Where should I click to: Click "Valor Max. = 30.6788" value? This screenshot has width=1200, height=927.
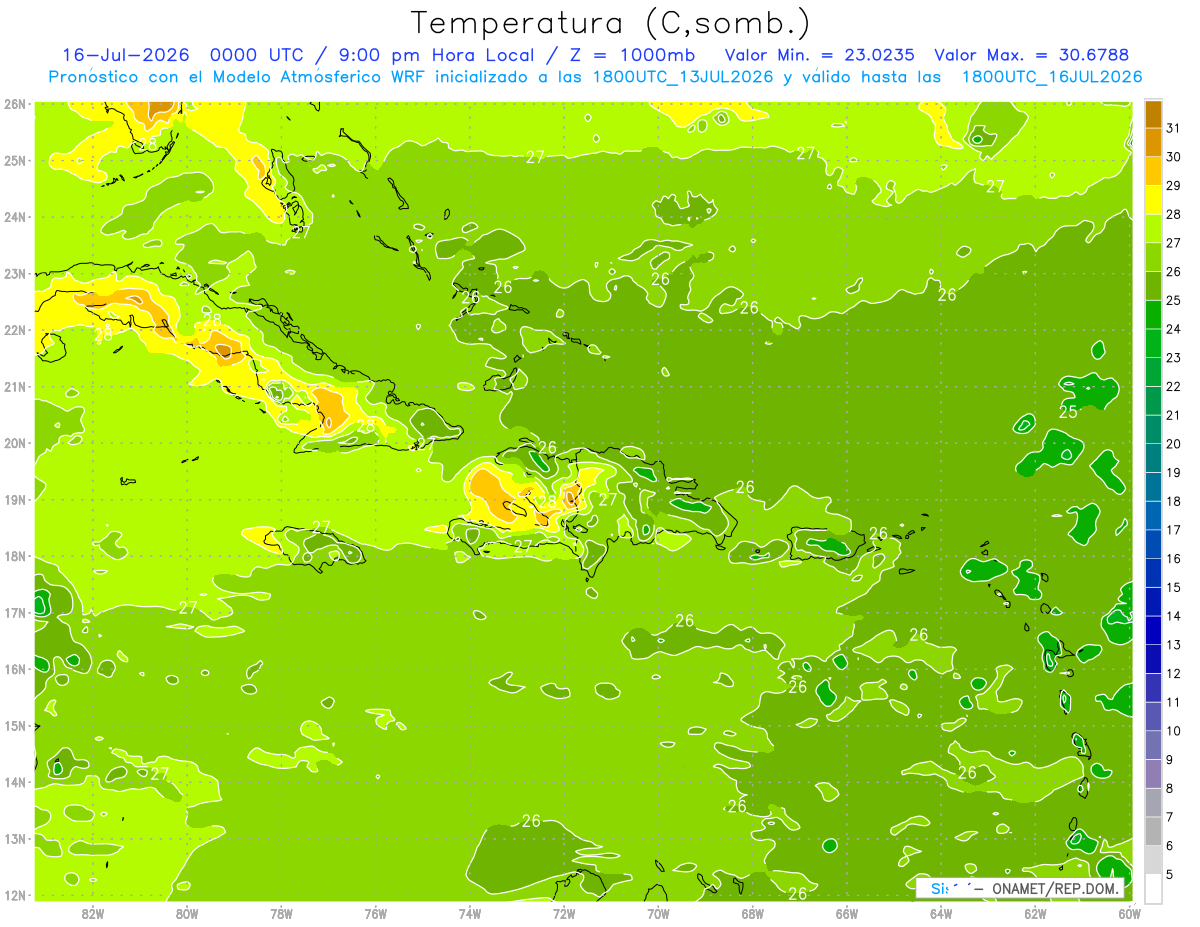pos(1032,55)
